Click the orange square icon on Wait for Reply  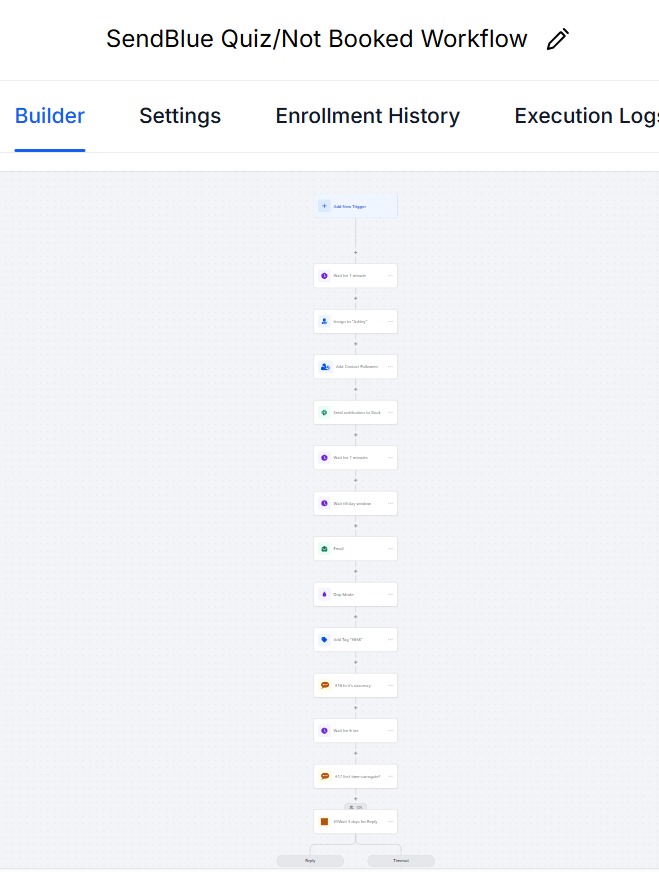324,822
